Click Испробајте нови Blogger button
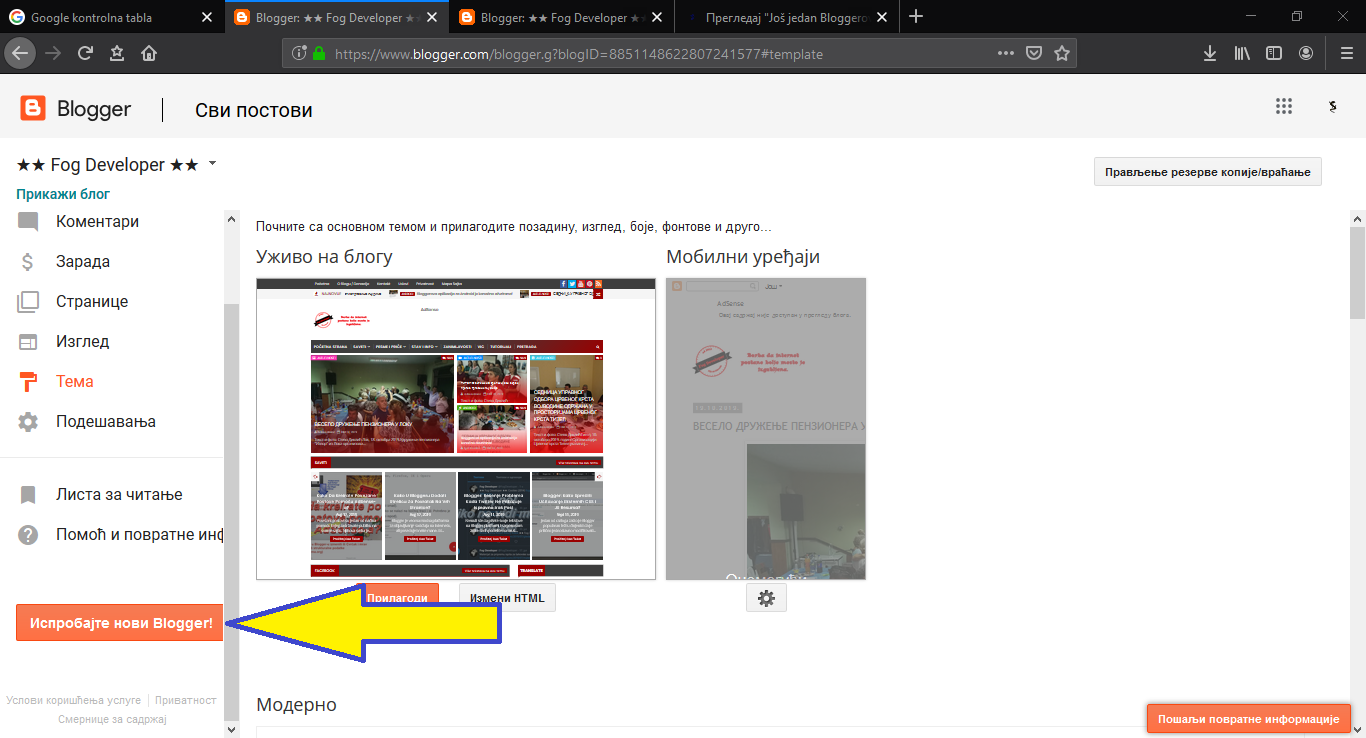The image size is (1366, 738). pyautogui.click(x=121, y=623)
